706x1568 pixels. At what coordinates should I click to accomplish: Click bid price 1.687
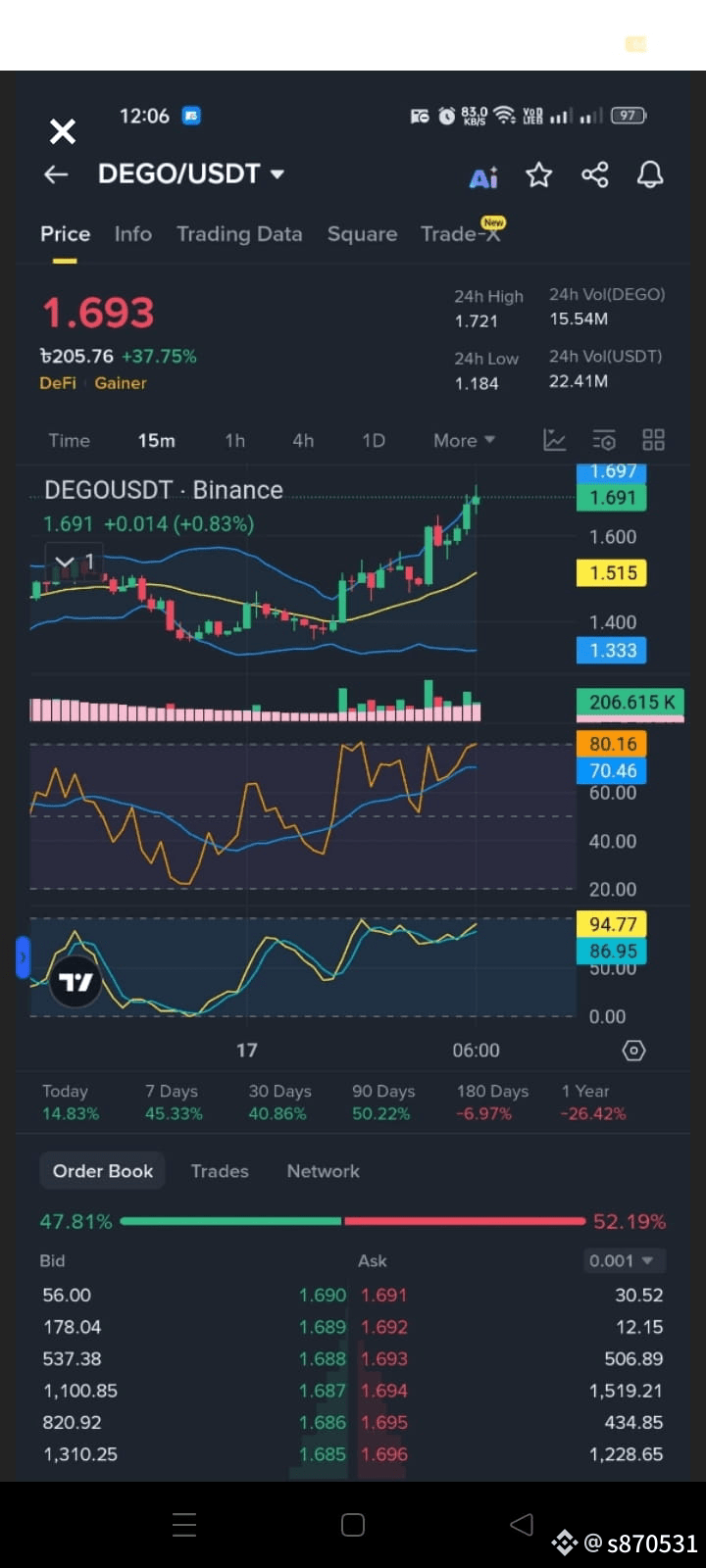tap(323, 1391)
